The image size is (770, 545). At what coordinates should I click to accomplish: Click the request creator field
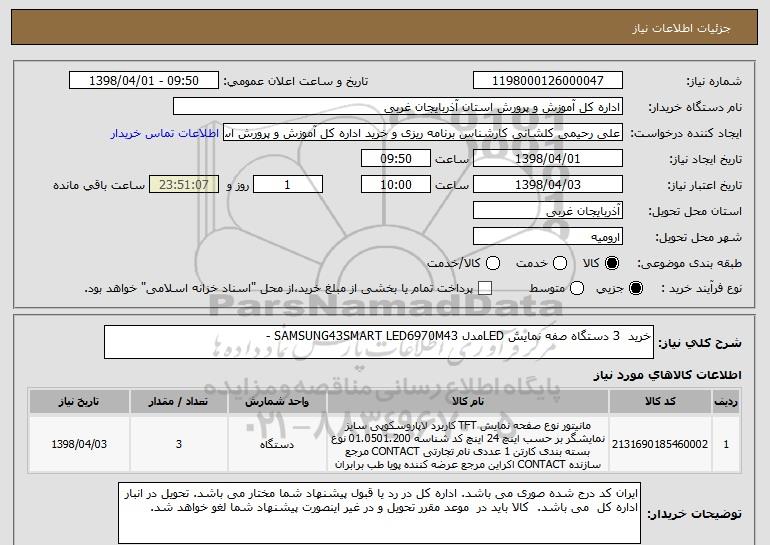point(423,133)
